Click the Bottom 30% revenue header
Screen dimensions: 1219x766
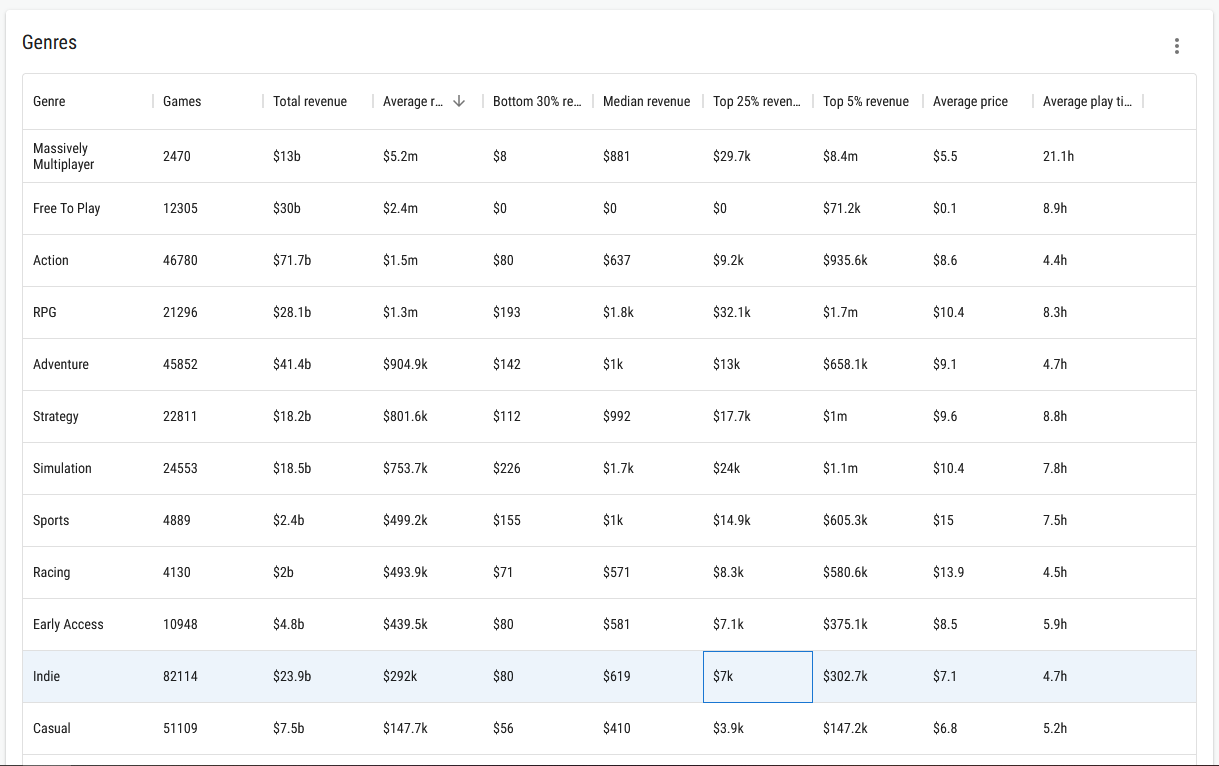[x=537, y=101]
